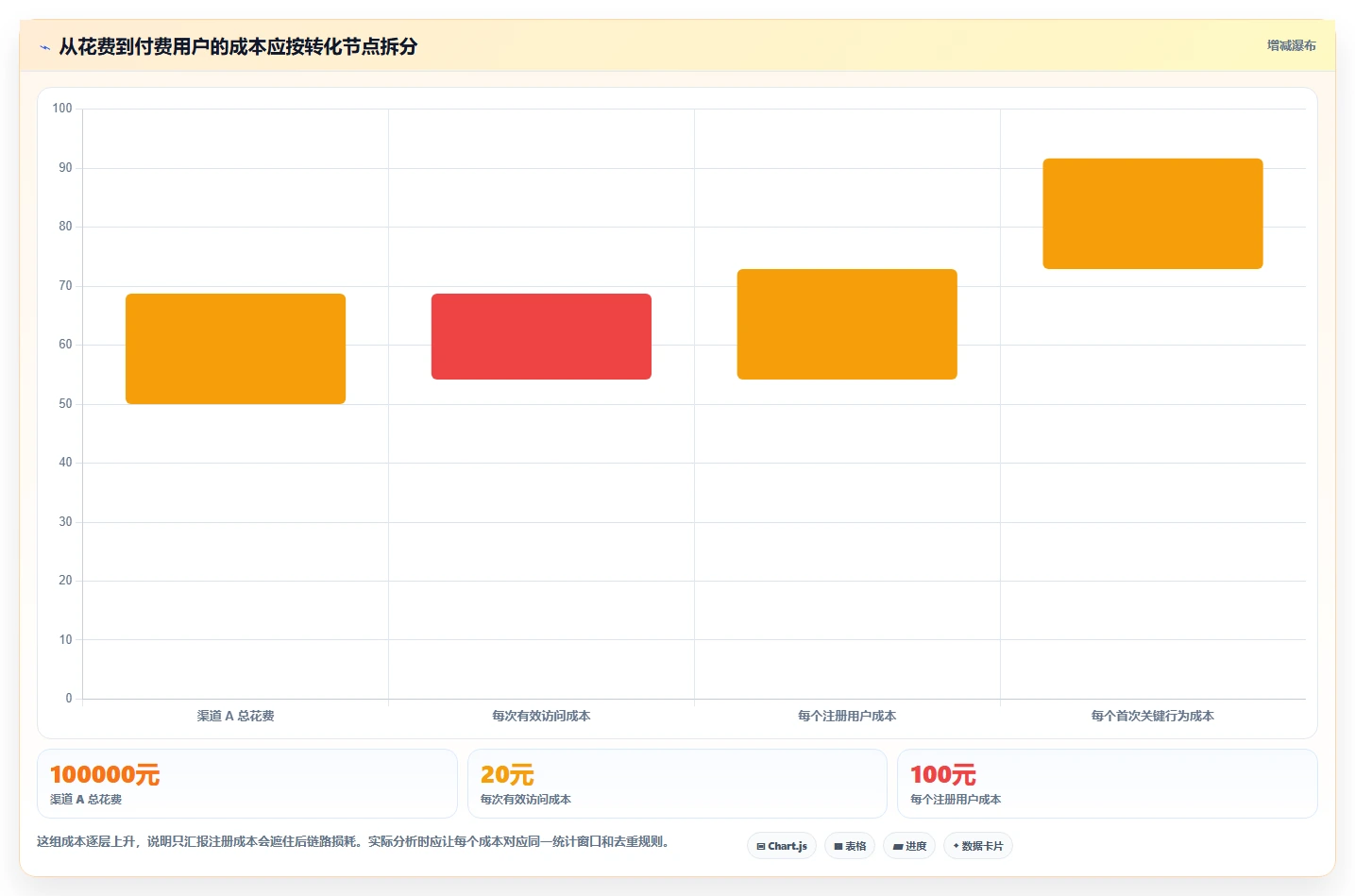Click x-axis label 渠道 A 总花费
1355x896 pixels.
235,716
